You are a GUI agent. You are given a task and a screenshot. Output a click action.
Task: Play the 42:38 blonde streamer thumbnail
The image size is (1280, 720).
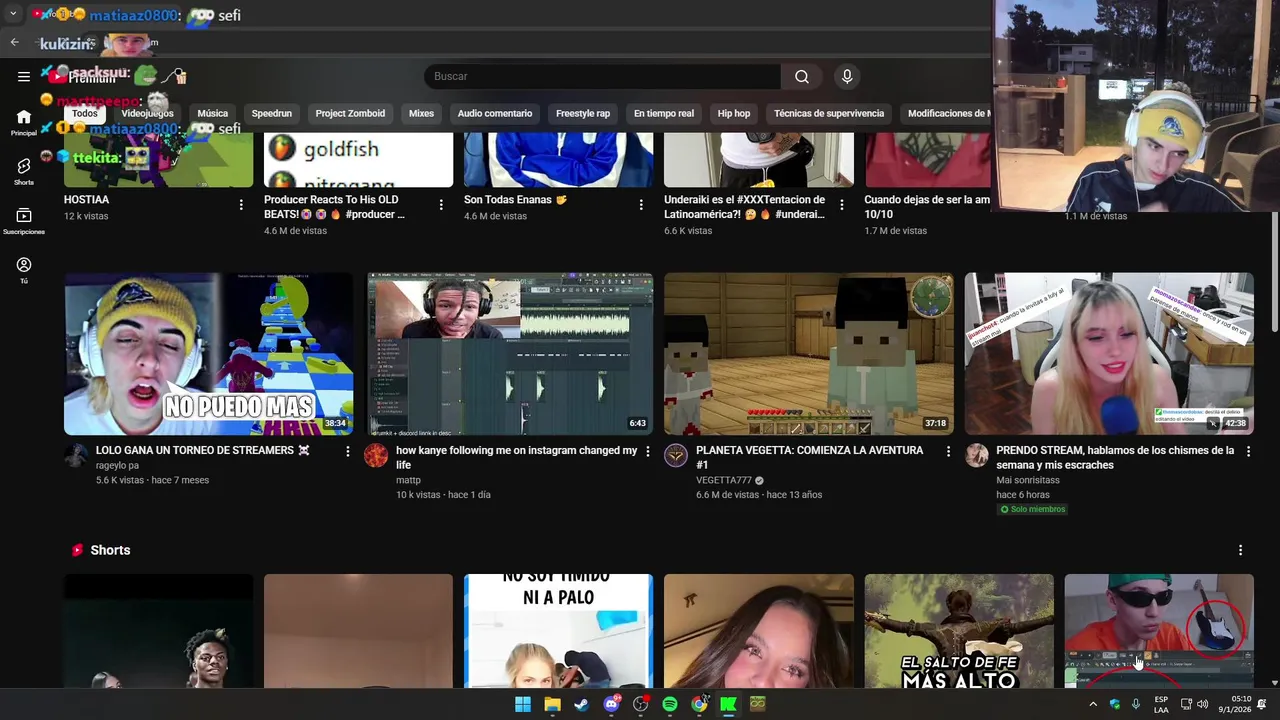point(1109,354)
